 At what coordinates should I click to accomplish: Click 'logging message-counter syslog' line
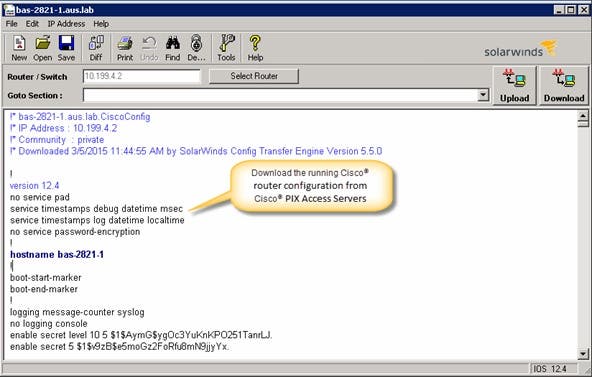tap(77, 312)
